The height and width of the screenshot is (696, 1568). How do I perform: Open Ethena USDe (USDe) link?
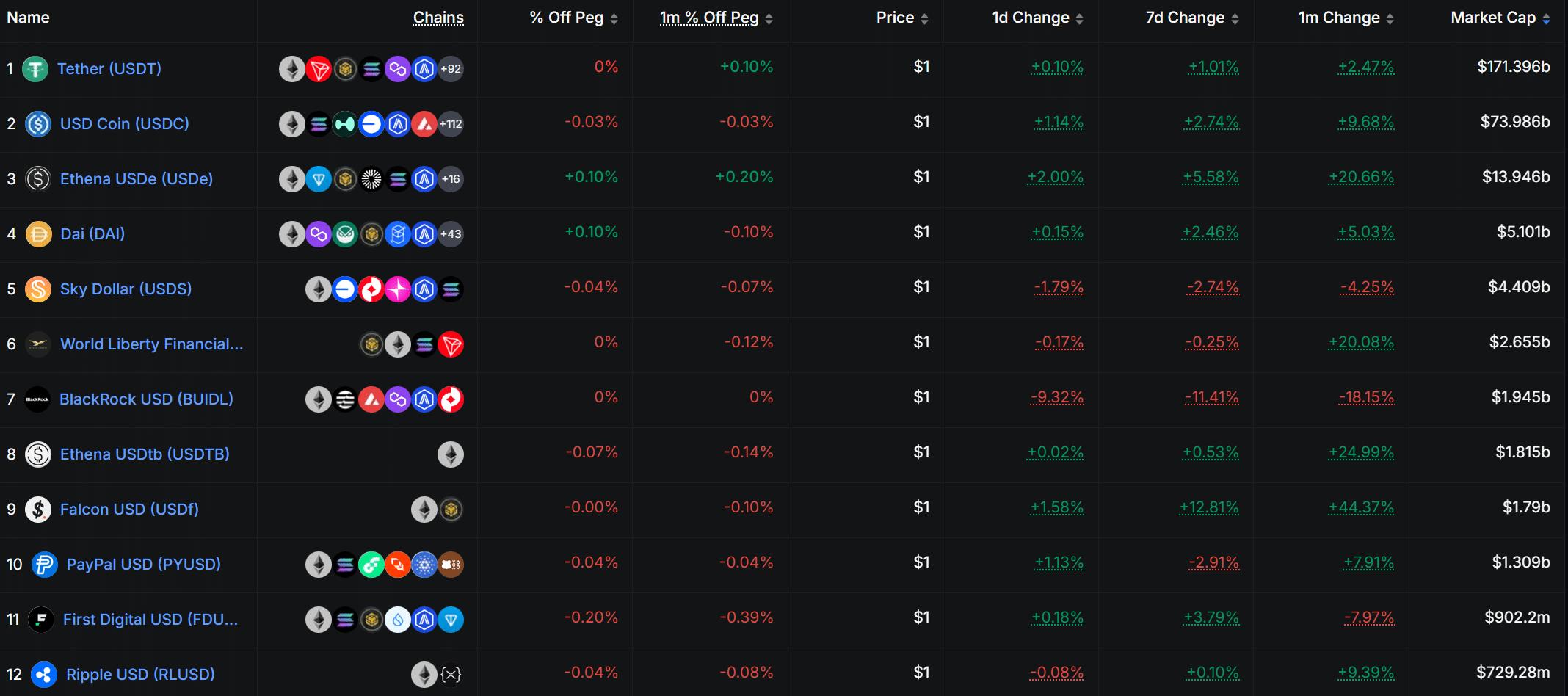137,179
